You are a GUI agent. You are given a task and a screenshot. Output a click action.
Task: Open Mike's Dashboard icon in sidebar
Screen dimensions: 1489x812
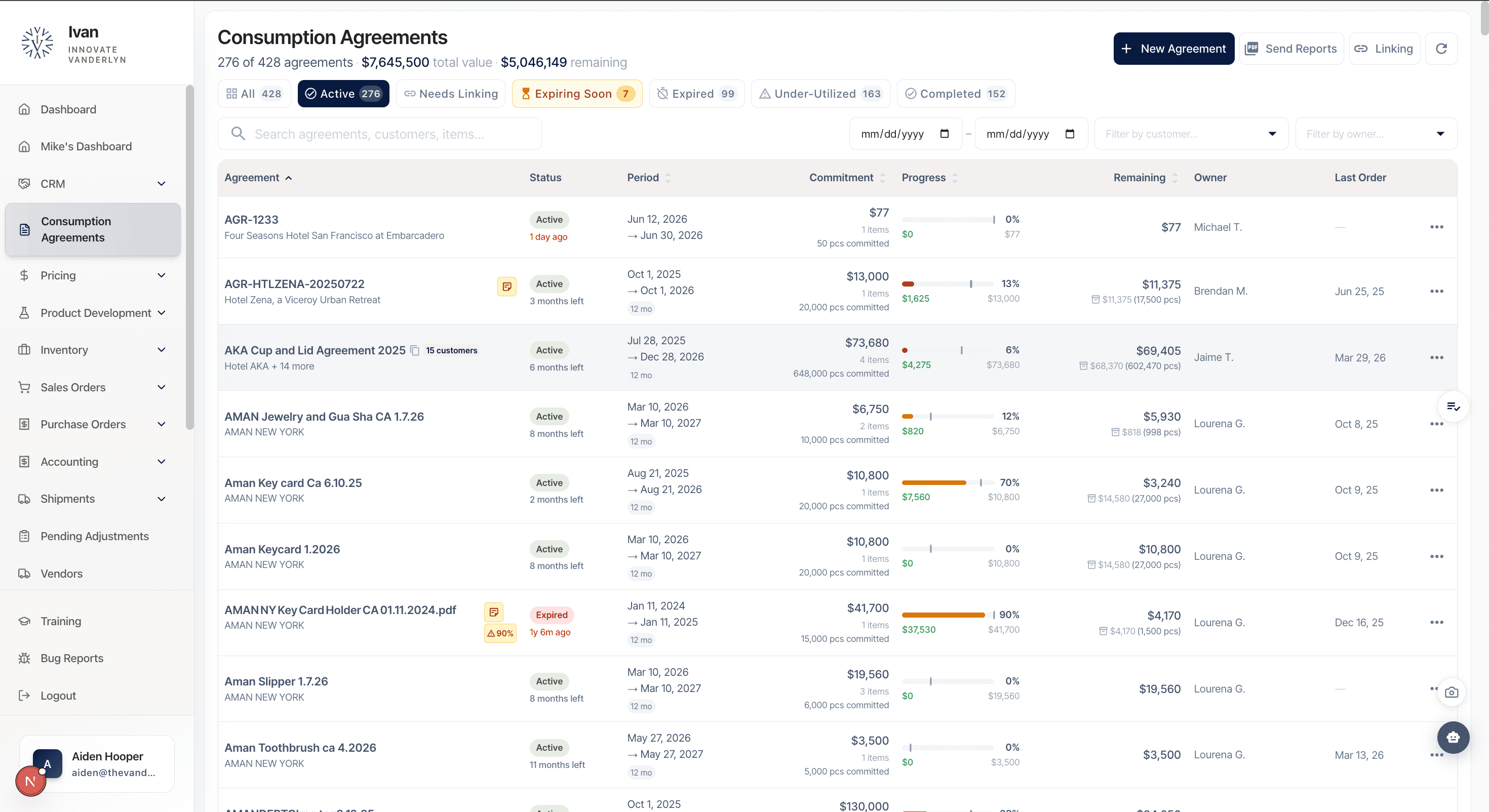(24, 146)
